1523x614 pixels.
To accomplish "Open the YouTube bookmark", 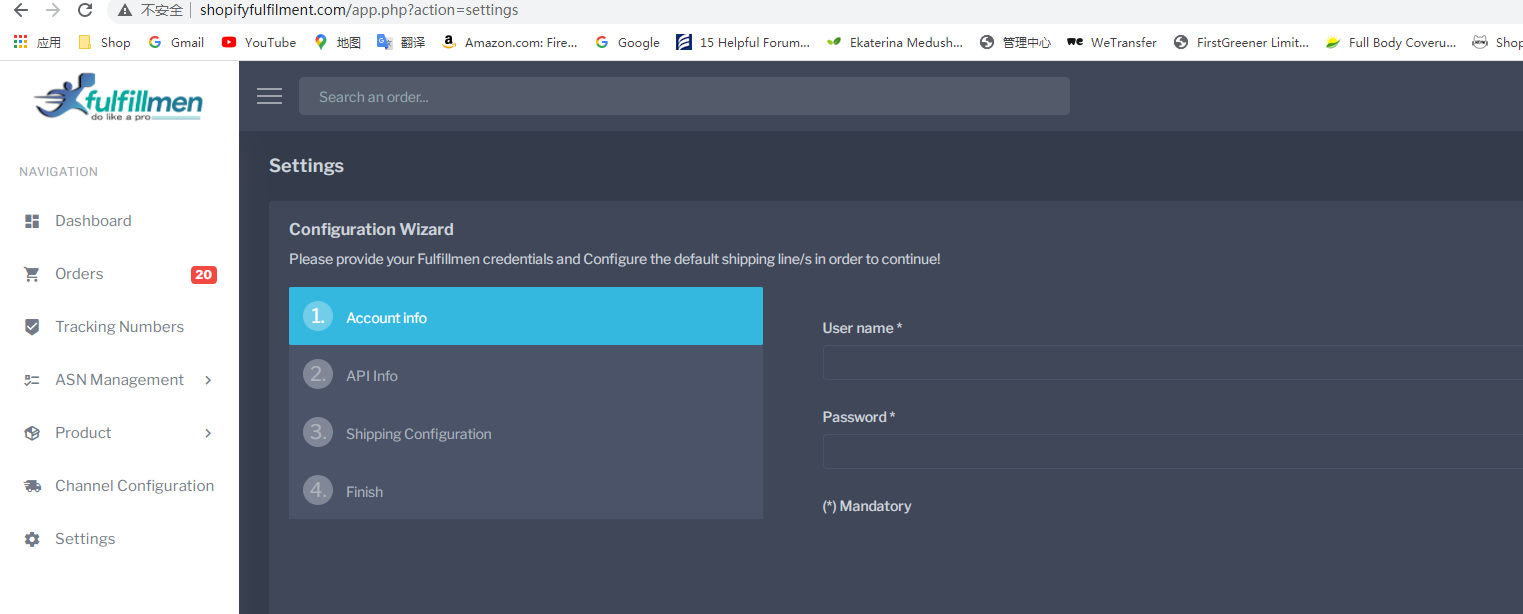I will [x=259, y=42].
